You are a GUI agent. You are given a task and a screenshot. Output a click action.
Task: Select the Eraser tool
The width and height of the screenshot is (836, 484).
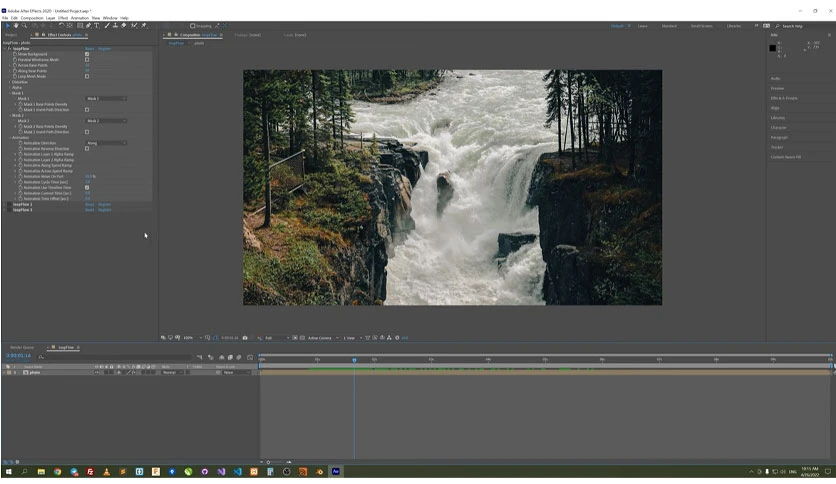(x=124, y=26)
